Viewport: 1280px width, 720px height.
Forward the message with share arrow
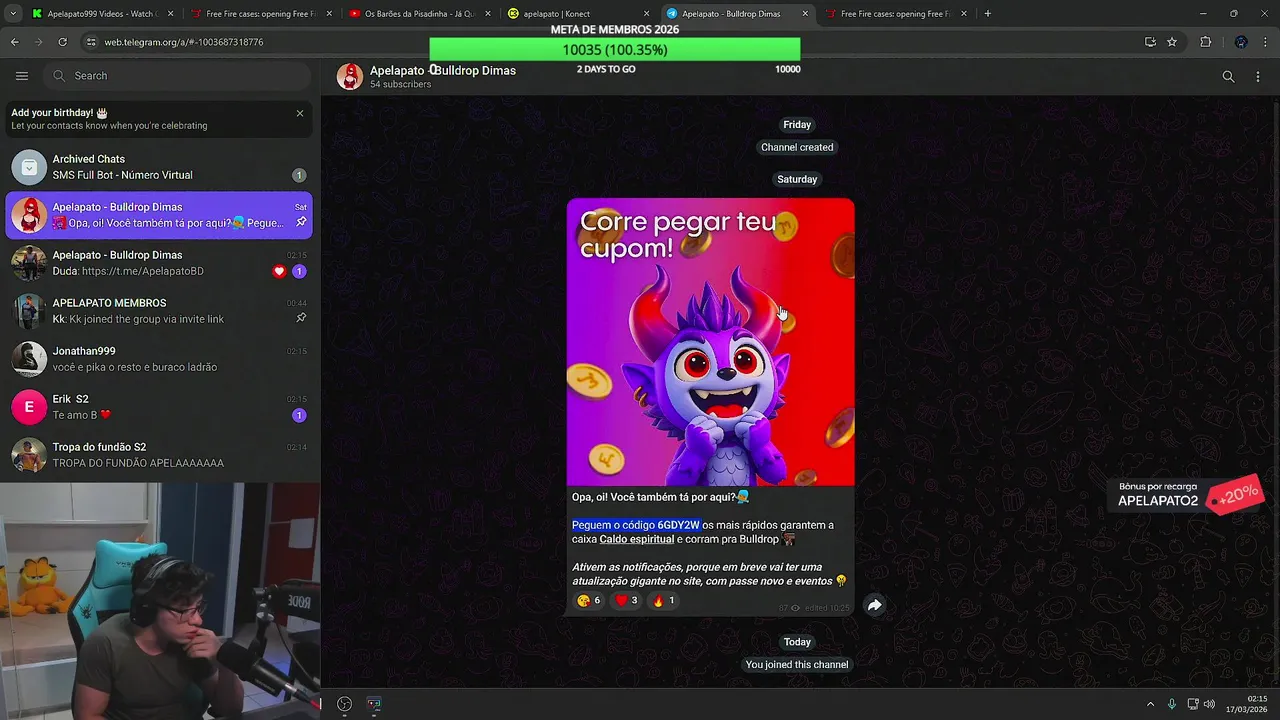tap(874, 605)
